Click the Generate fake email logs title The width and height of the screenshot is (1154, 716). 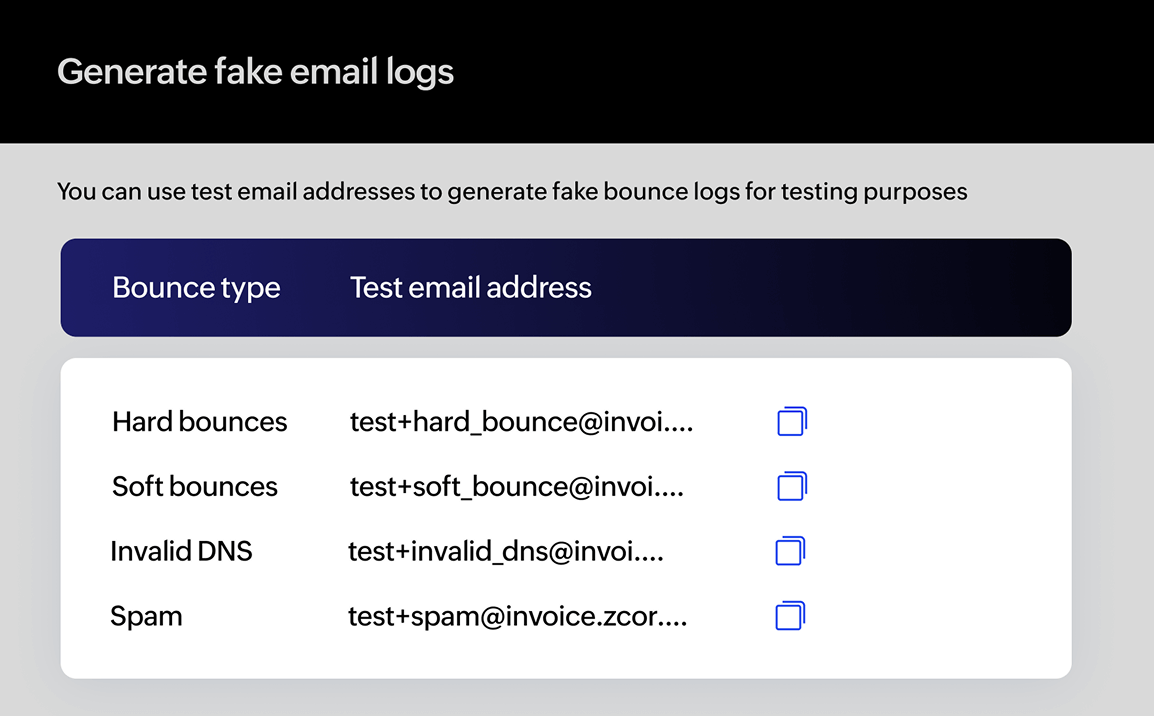coord(256,71)
